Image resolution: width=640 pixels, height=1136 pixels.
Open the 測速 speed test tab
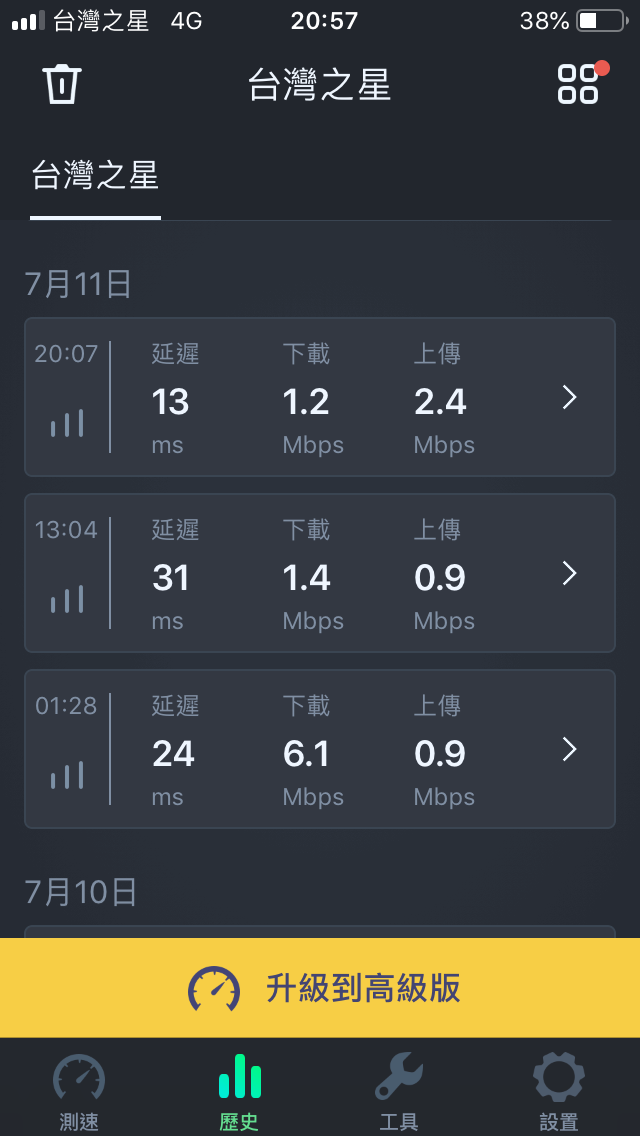(x=79, y=1093)
